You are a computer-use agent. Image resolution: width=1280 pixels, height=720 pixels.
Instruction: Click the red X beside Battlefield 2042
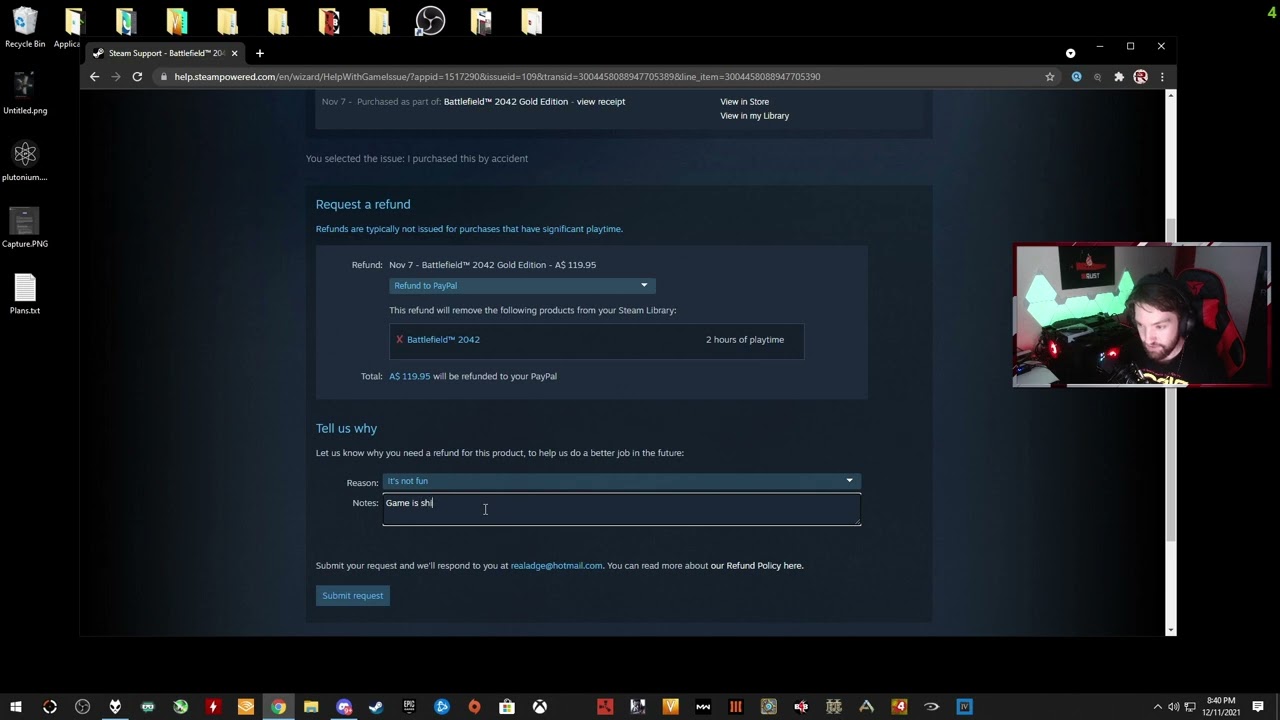tap(399, 340)
